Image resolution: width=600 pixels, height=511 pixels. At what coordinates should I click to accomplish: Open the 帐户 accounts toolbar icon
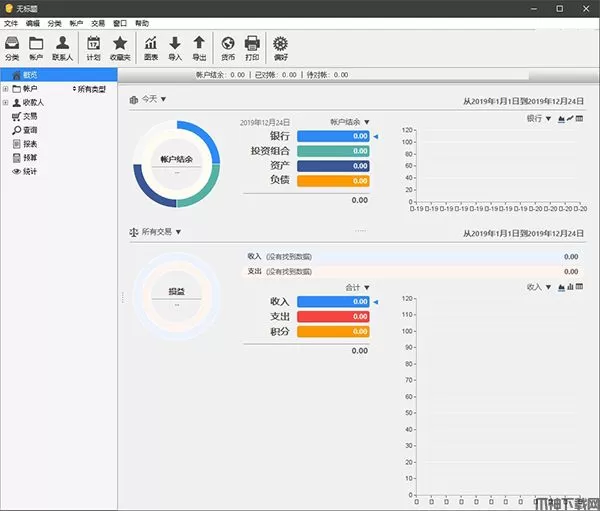(36, 48)
